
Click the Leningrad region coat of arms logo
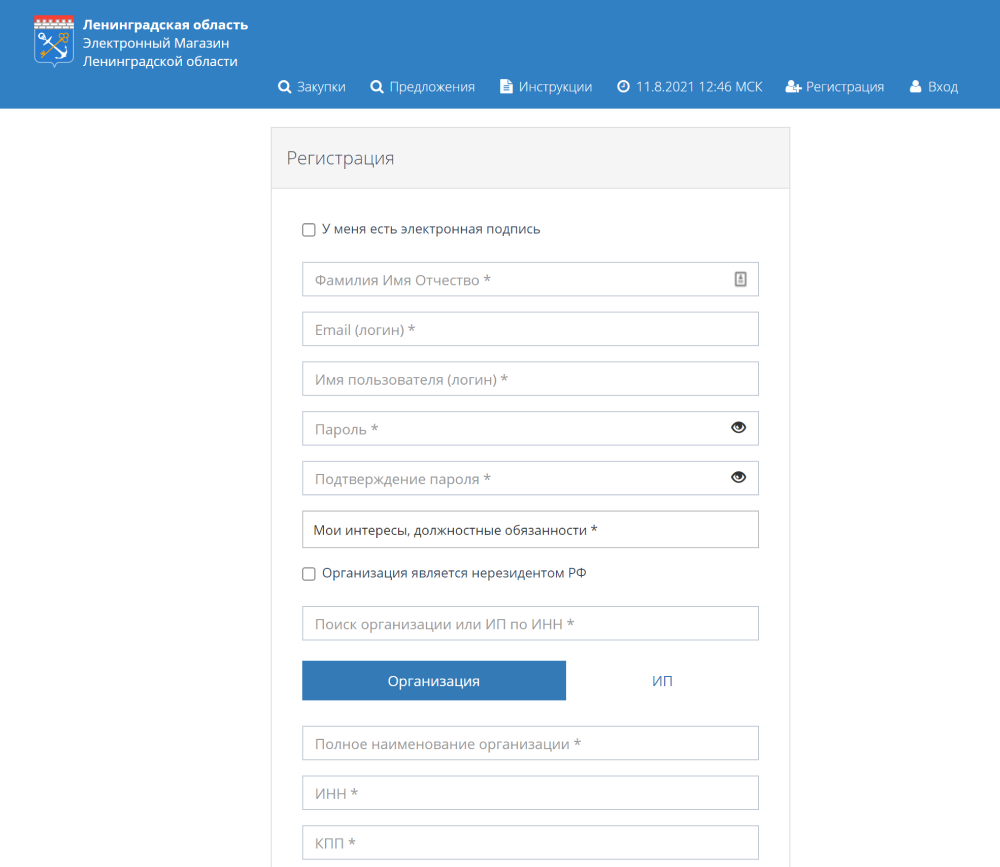[54, 41]
